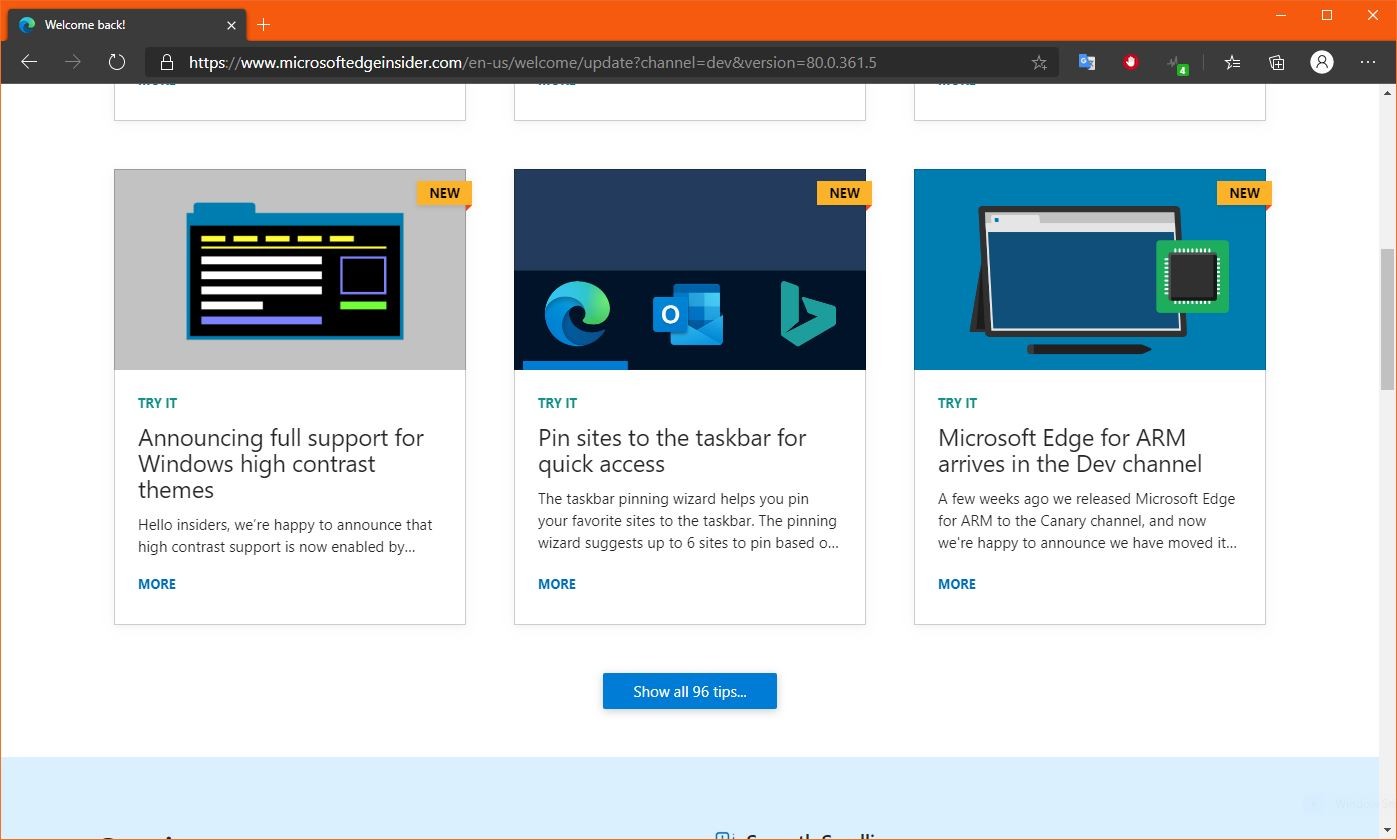This screenshot has height=840, width=1397.
Task: Close the Welcome back! tab
Action: (231, 25)
